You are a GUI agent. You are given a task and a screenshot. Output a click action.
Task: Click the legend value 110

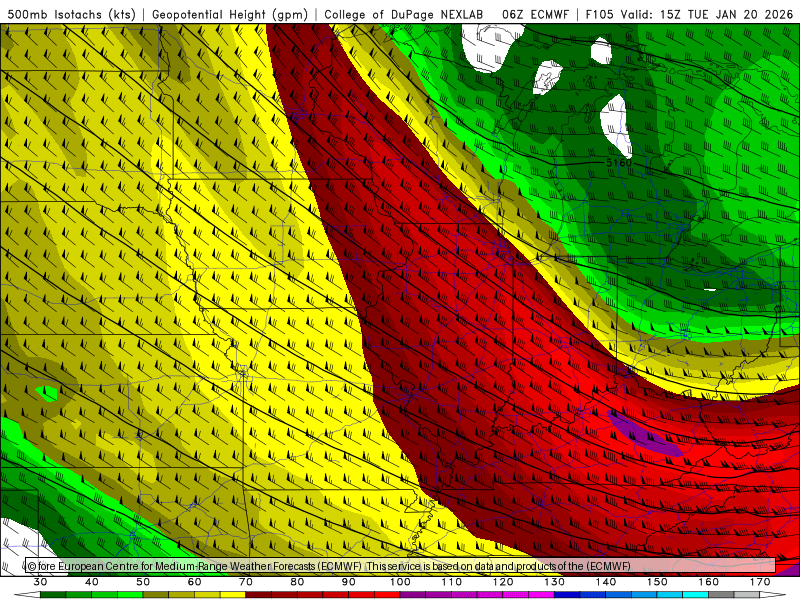pos(452,582)
